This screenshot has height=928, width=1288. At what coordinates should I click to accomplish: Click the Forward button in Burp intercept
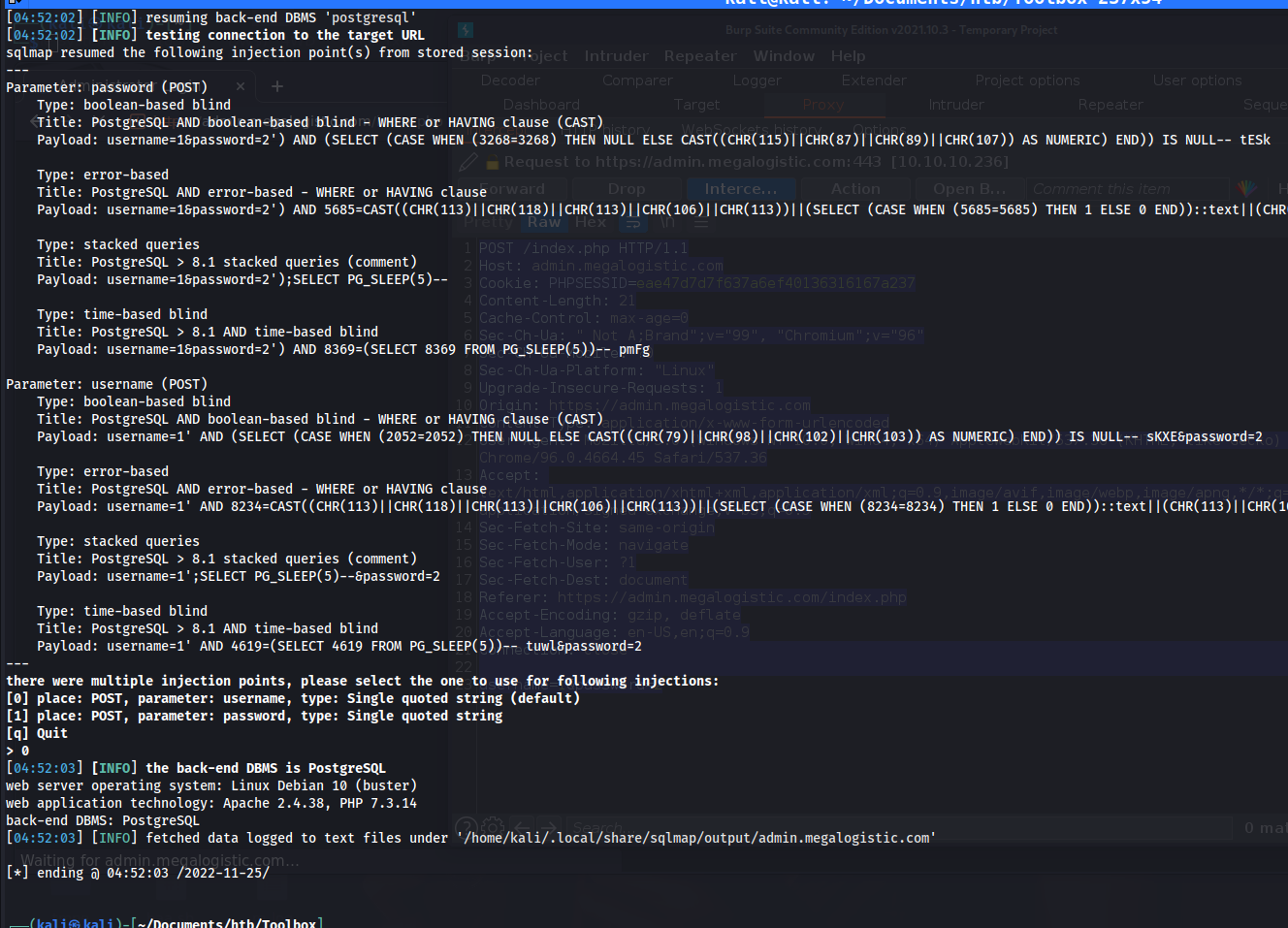511,189
